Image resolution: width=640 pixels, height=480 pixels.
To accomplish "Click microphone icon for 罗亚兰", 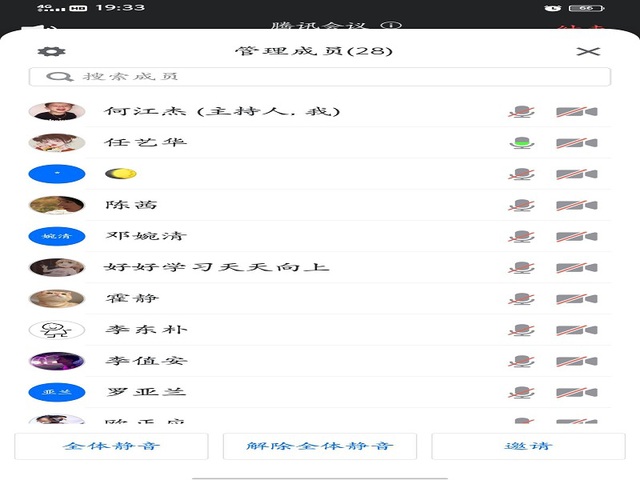I will (520, 392).
